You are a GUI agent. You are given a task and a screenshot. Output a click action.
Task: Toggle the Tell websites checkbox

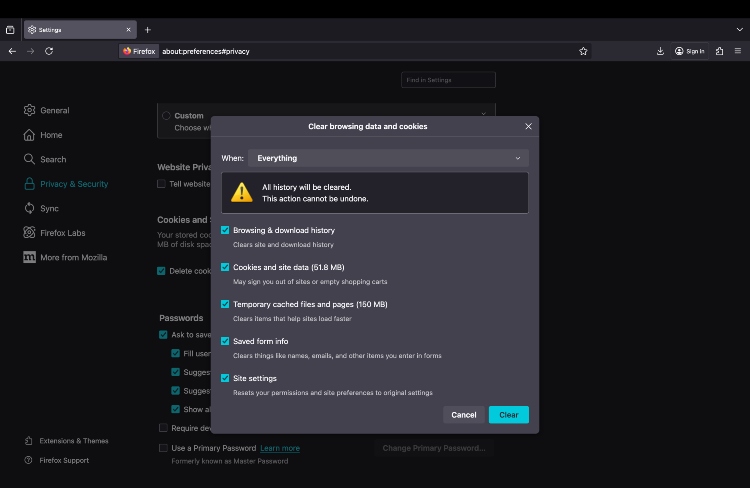coord(161,184)
